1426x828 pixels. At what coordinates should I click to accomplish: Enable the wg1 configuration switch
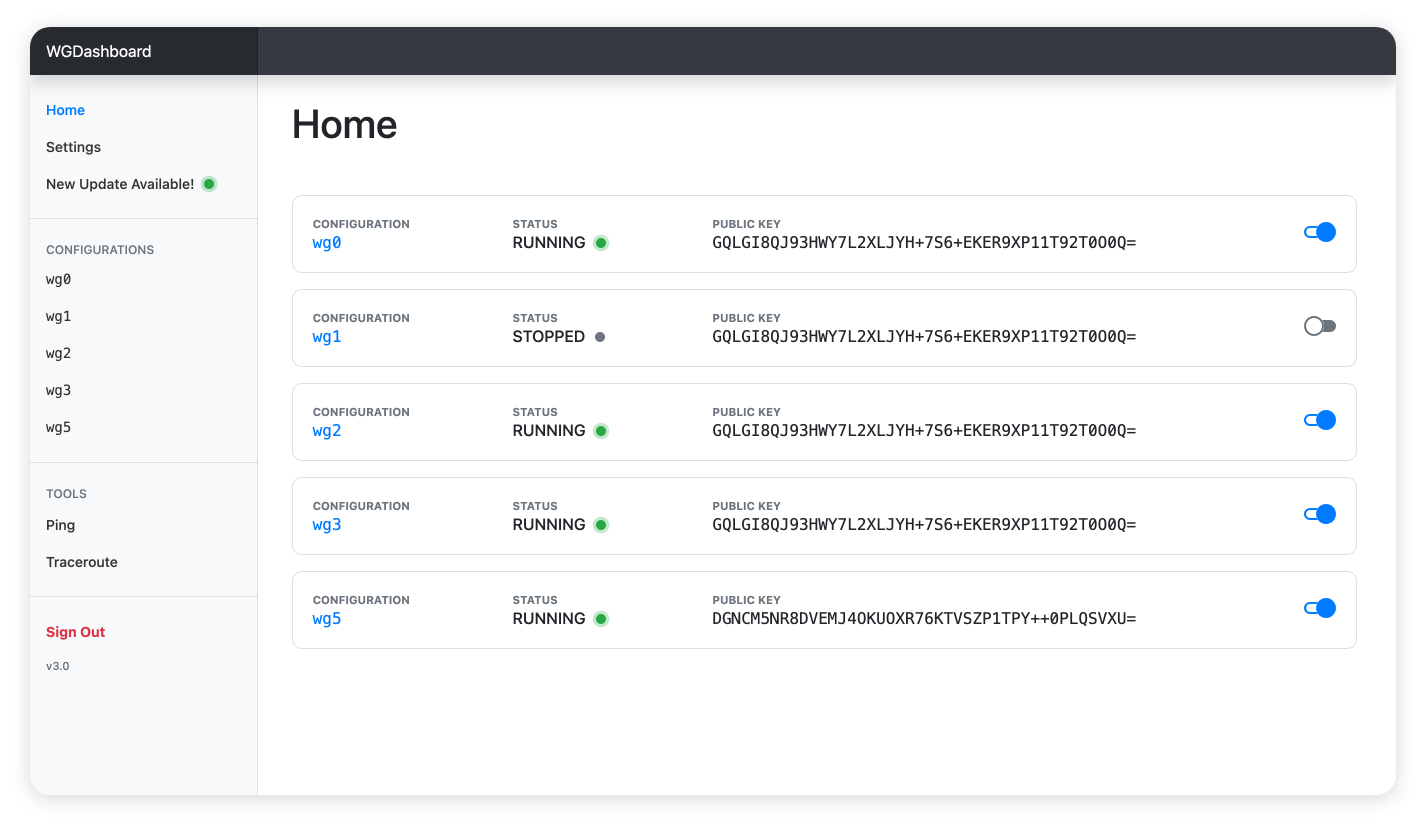(x=1319, y=326)
